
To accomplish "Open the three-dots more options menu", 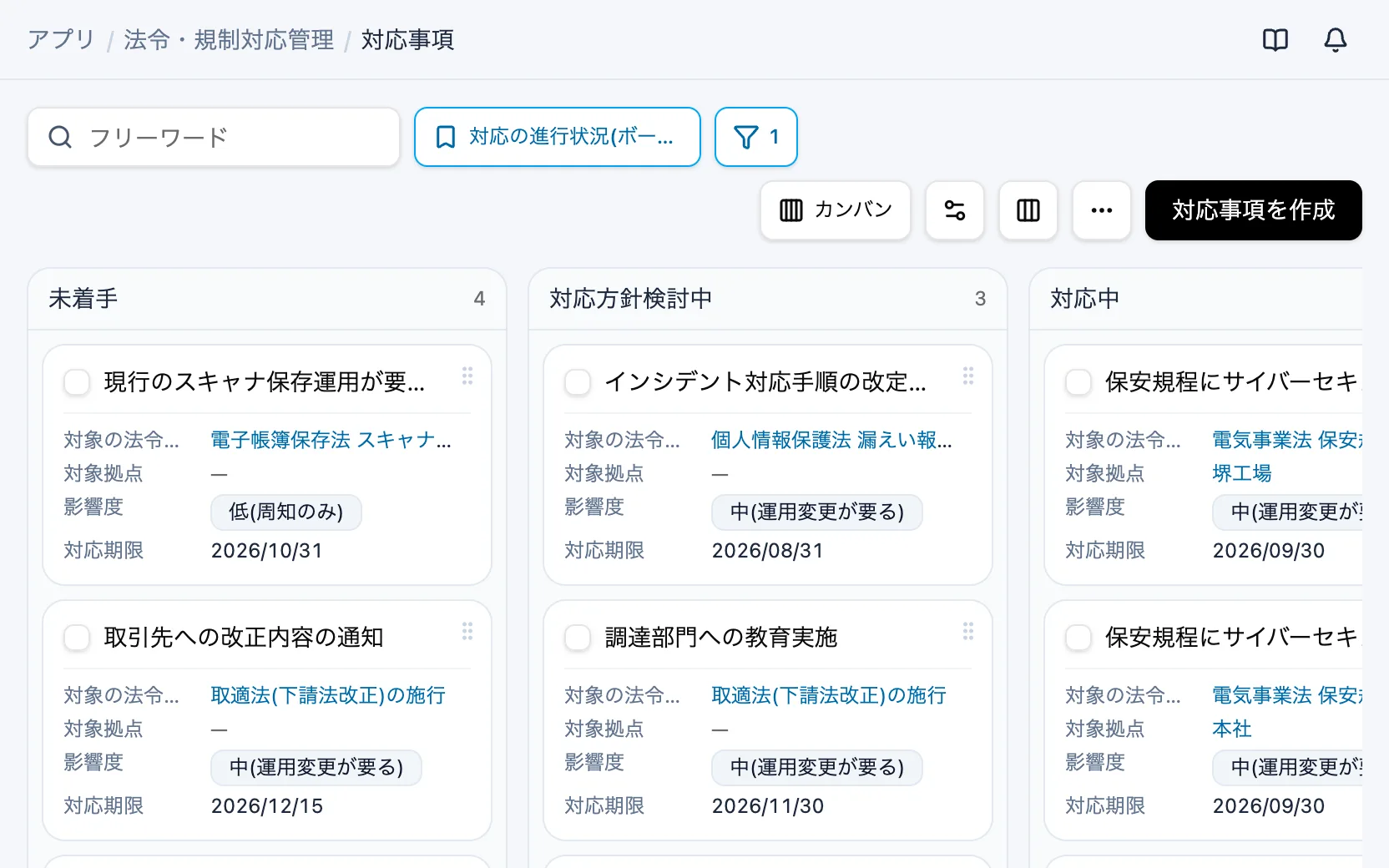I will (1101, 210).
